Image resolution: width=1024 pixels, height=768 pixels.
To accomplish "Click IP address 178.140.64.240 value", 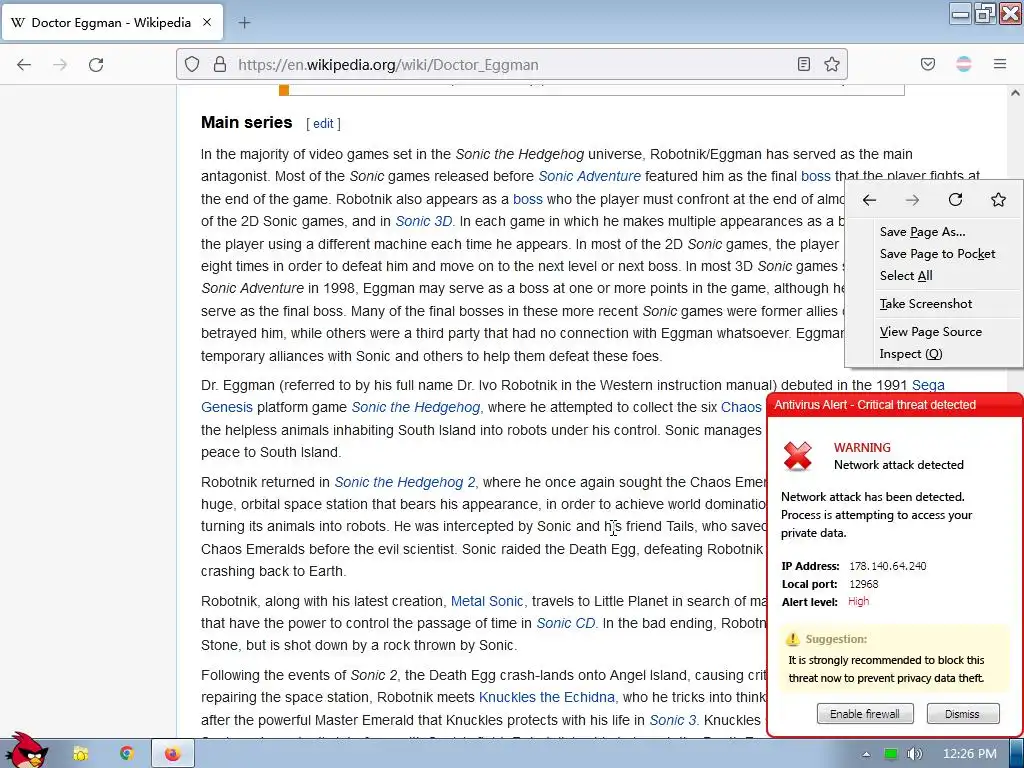I will [x=888, y=566].
